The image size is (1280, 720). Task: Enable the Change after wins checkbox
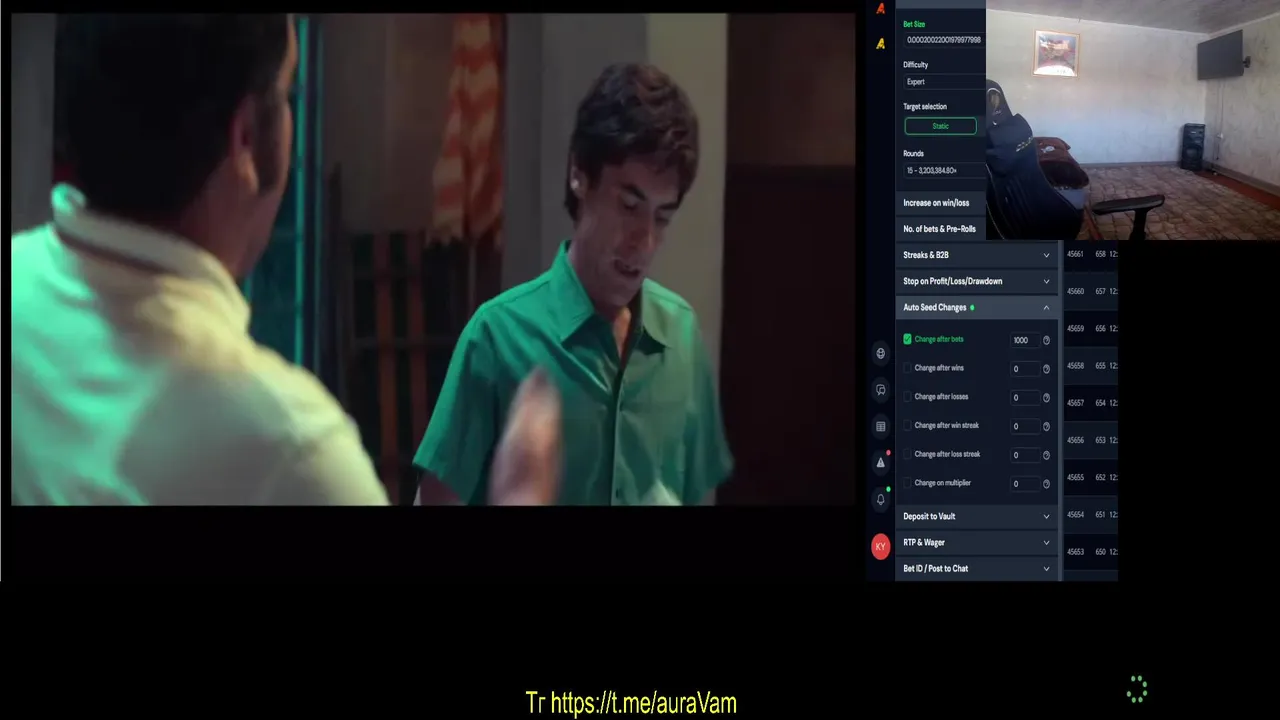[908, 368]
